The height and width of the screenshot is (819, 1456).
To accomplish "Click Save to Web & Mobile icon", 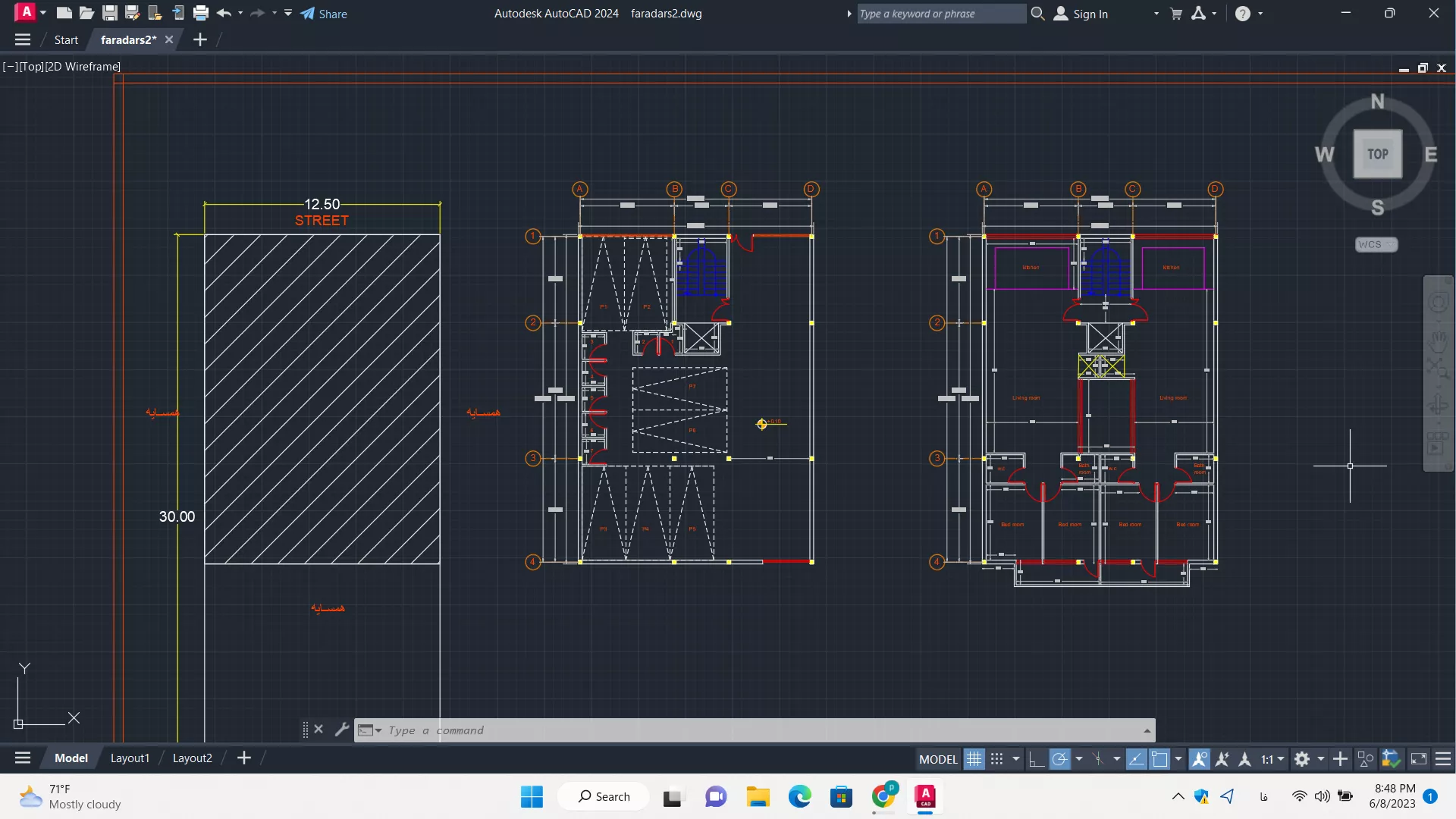I will 178,13.
